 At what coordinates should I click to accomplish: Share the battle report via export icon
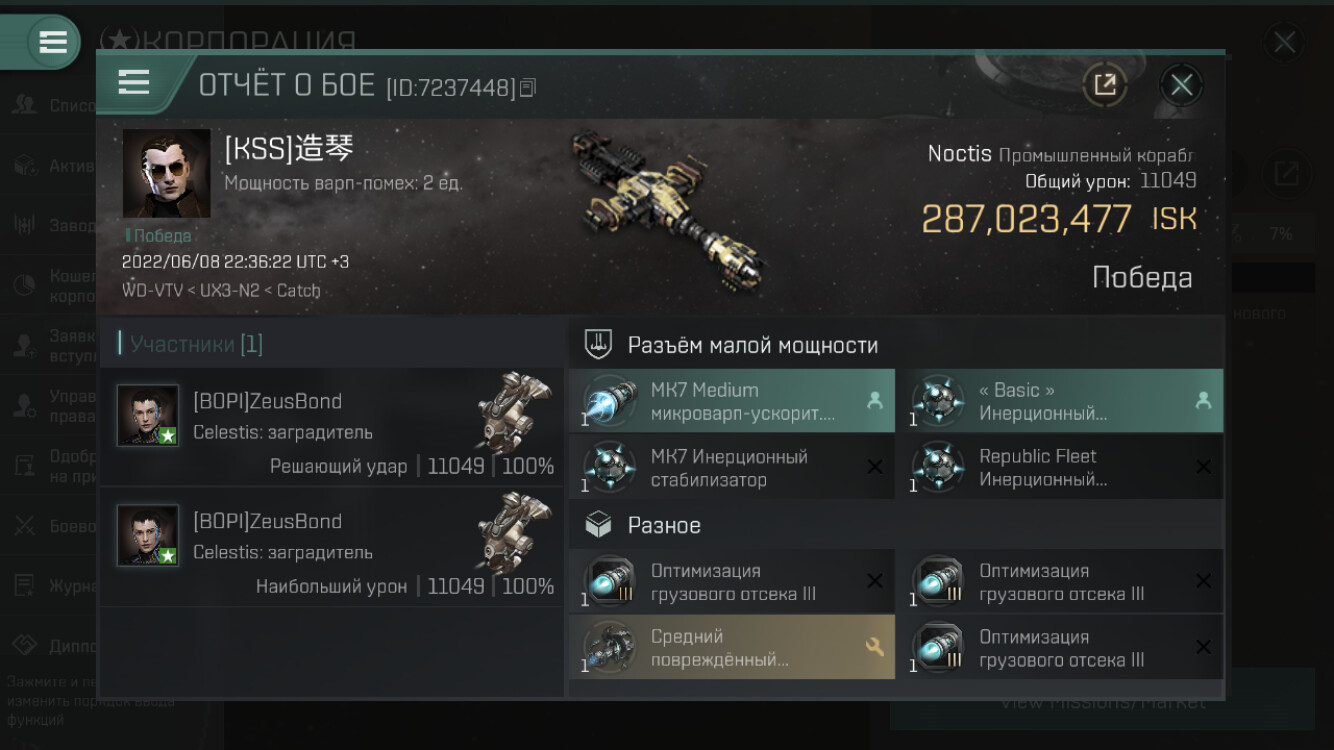coord(1105,85)
